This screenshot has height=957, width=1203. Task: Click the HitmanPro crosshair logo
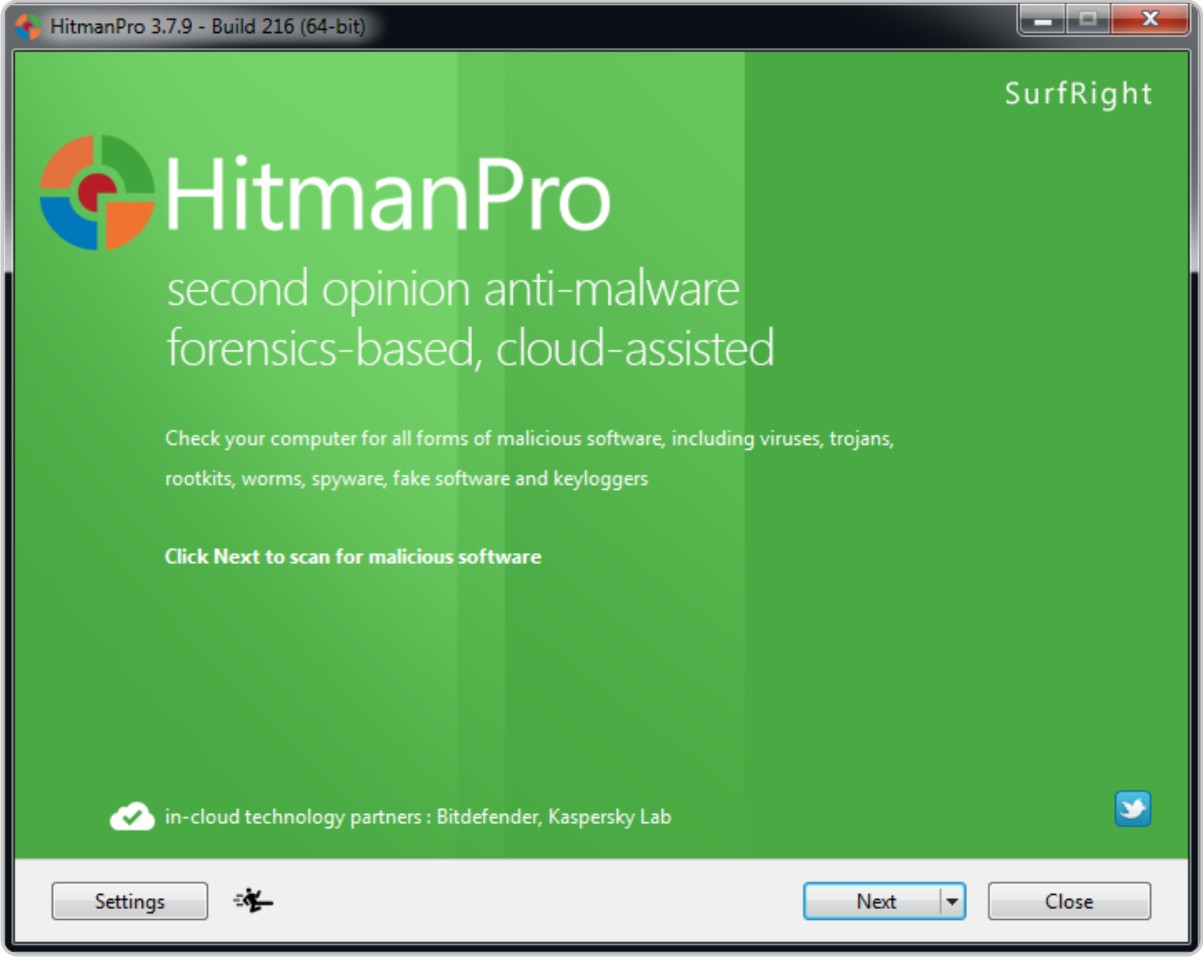click(x=97, y=192)
